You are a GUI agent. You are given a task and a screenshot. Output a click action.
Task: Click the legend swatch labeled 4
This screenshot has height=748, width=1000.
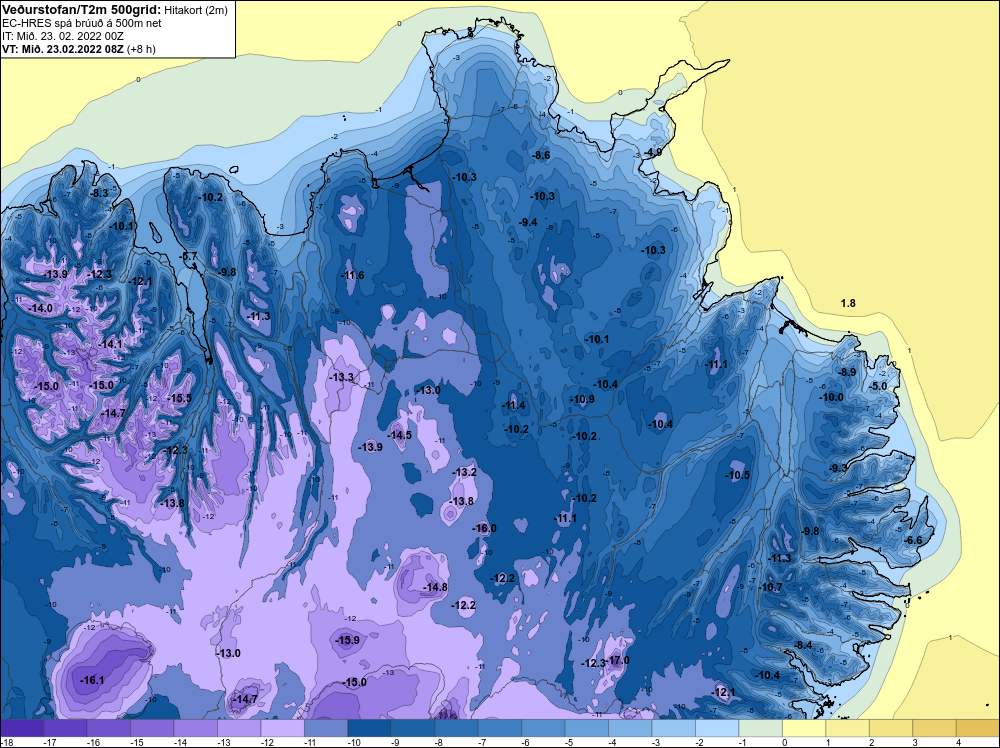click(x=977, y=728)
